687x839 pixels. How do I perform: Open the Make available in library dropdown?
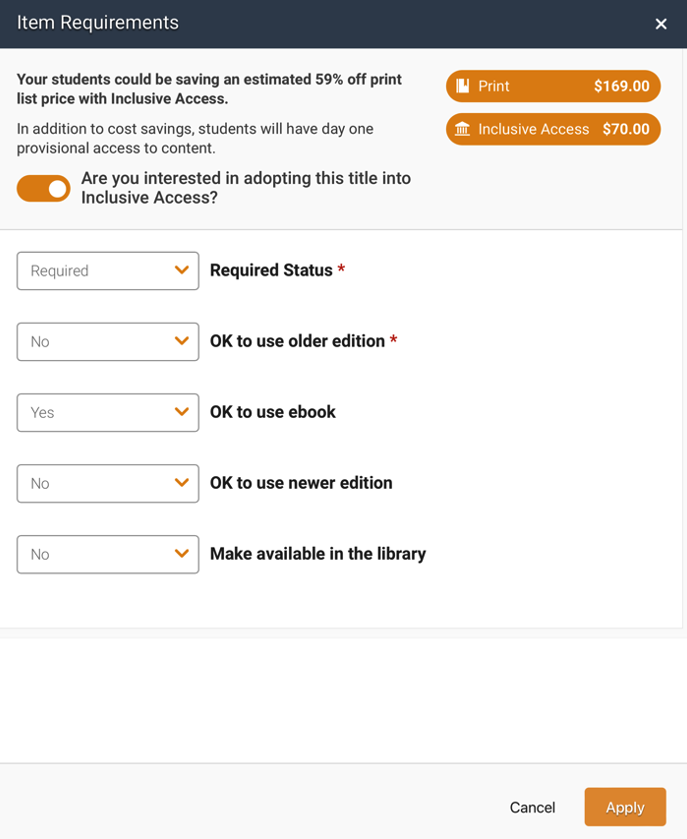click(107, 554)
